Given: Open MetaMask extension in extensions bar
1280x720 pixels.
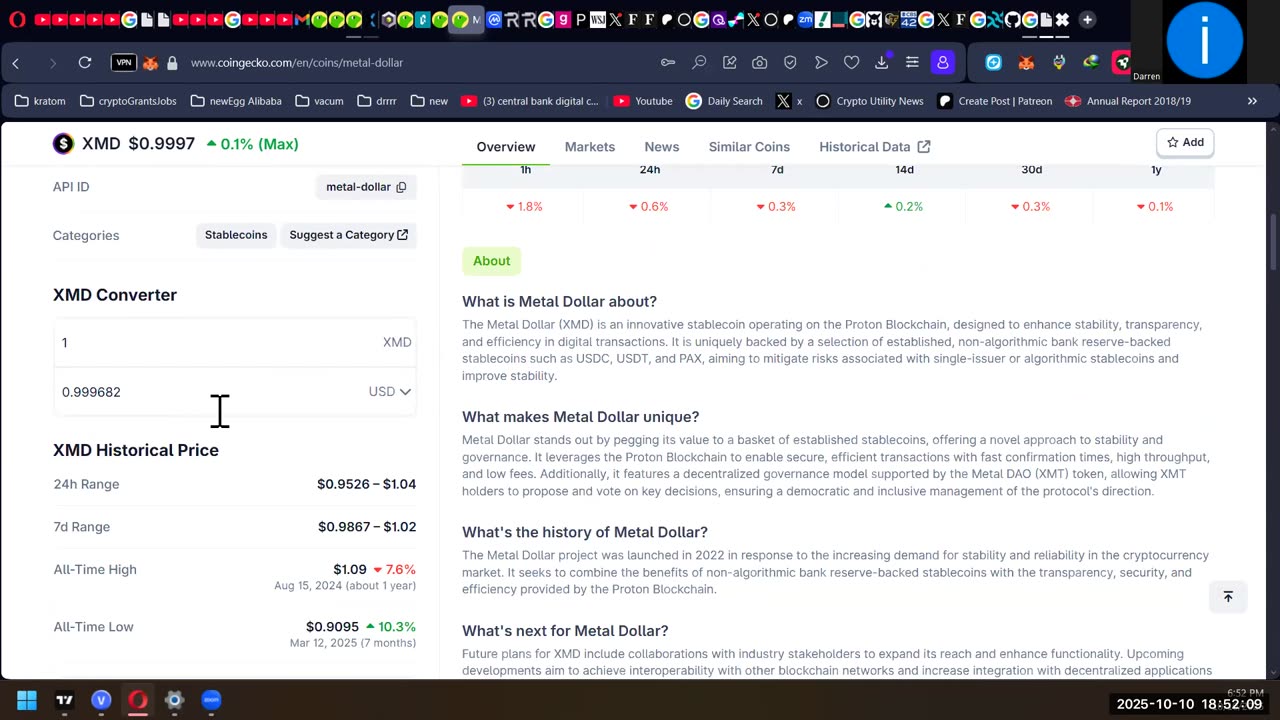Looking at the screenshot, I should click(x=1026, y=63).
